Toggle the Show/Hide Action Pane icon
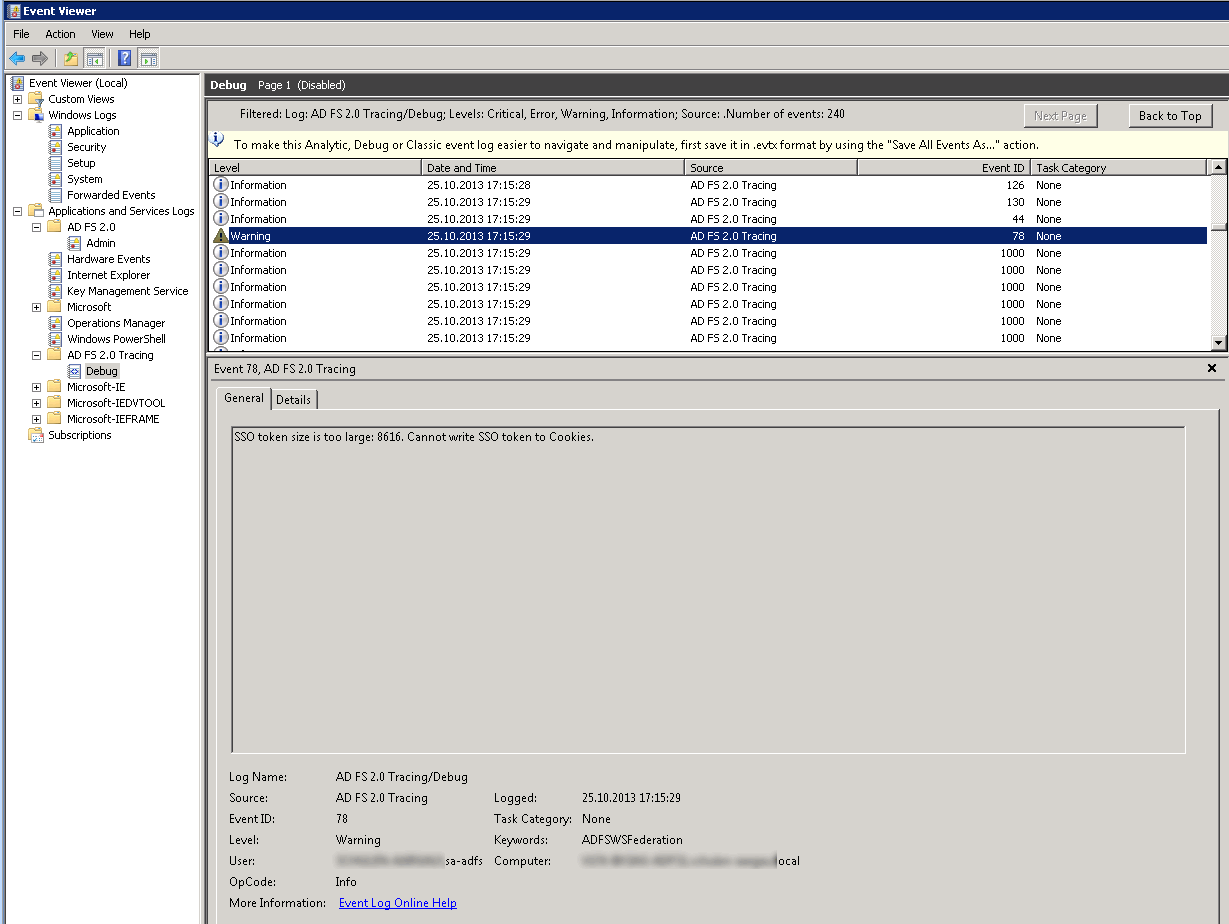The width and height of the screenshot is (1229, 924). pyautogui.click(x=148, y=58)
